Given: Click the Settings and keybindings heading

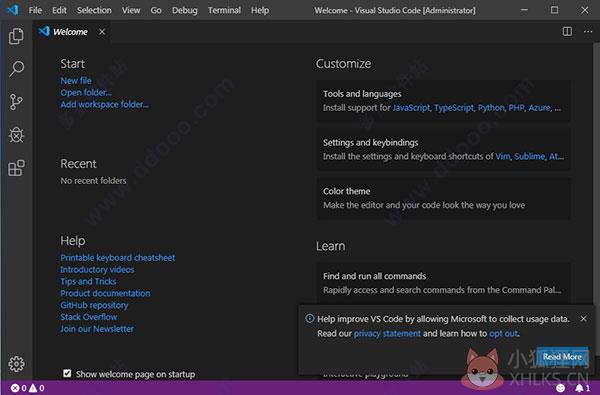Looking at the screenshot, I should coord(370,142).
